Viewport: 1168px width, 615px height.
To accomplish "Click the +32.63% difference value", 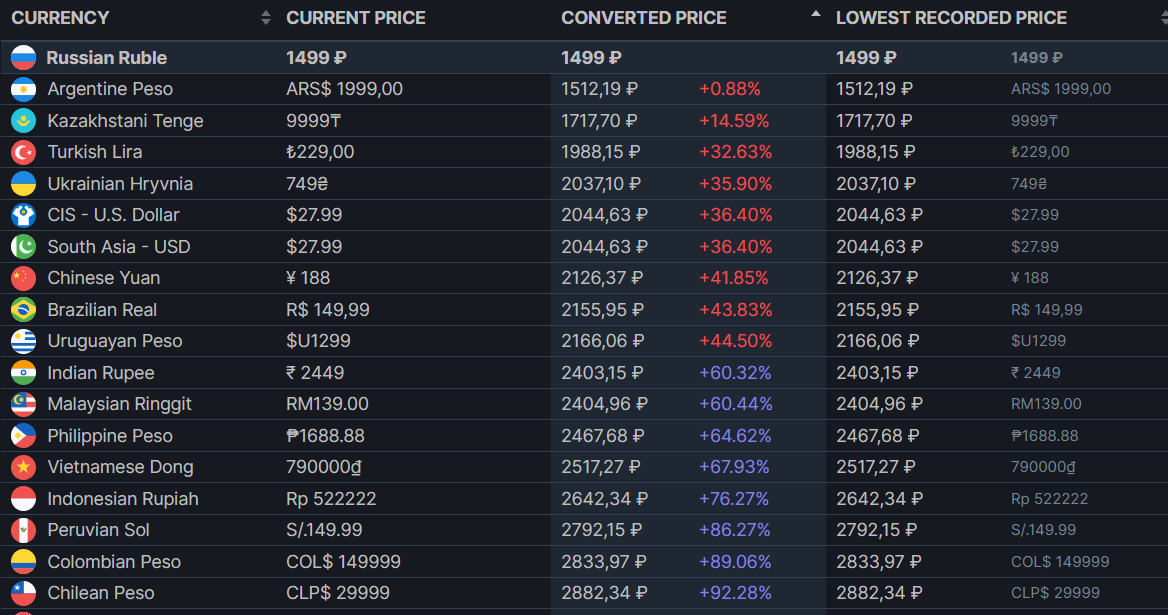I will coord(735,152).
